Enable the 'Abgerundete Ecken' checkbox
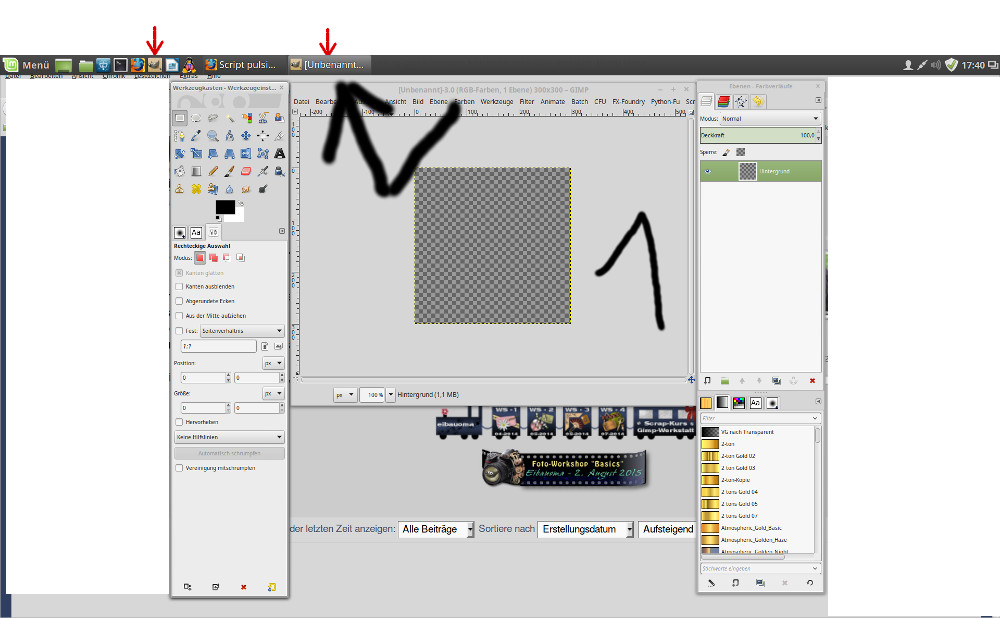The width and height of the screenshot is (1000, 618). click(179, 301)
